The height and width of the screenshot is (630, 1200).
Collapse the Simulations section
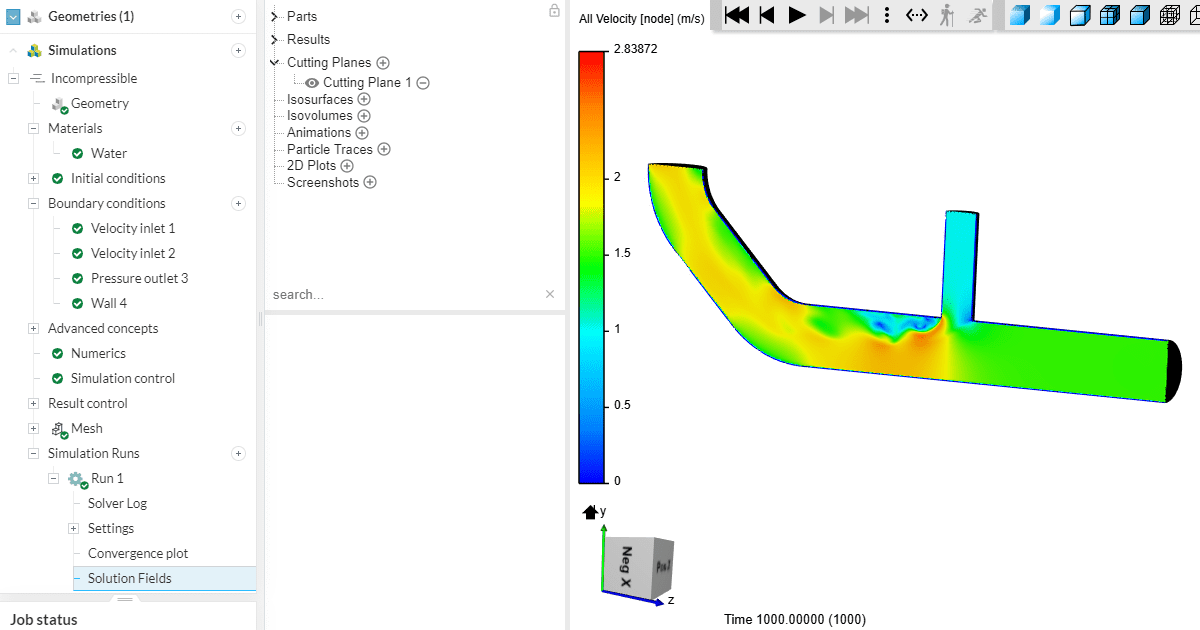pyautogui.click(x=13, y=51)
